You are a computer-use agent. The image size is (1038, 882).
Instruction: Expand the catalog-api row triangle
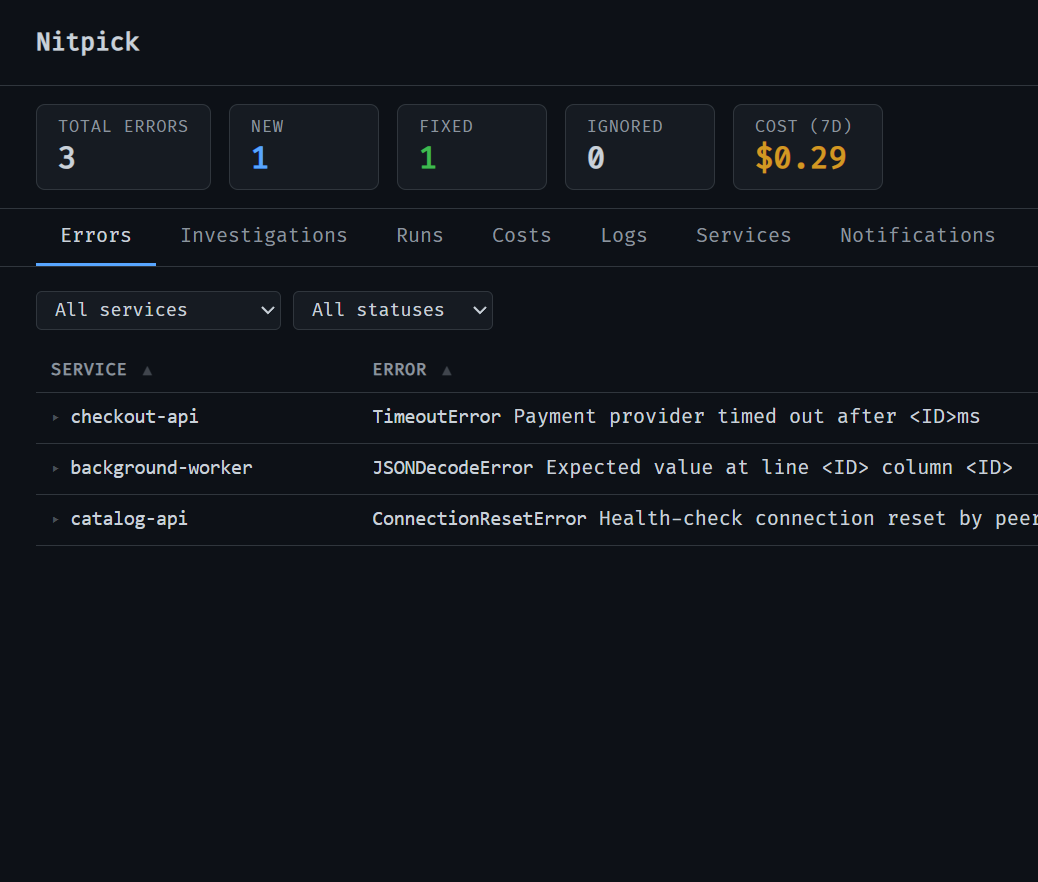coord(56,520)
